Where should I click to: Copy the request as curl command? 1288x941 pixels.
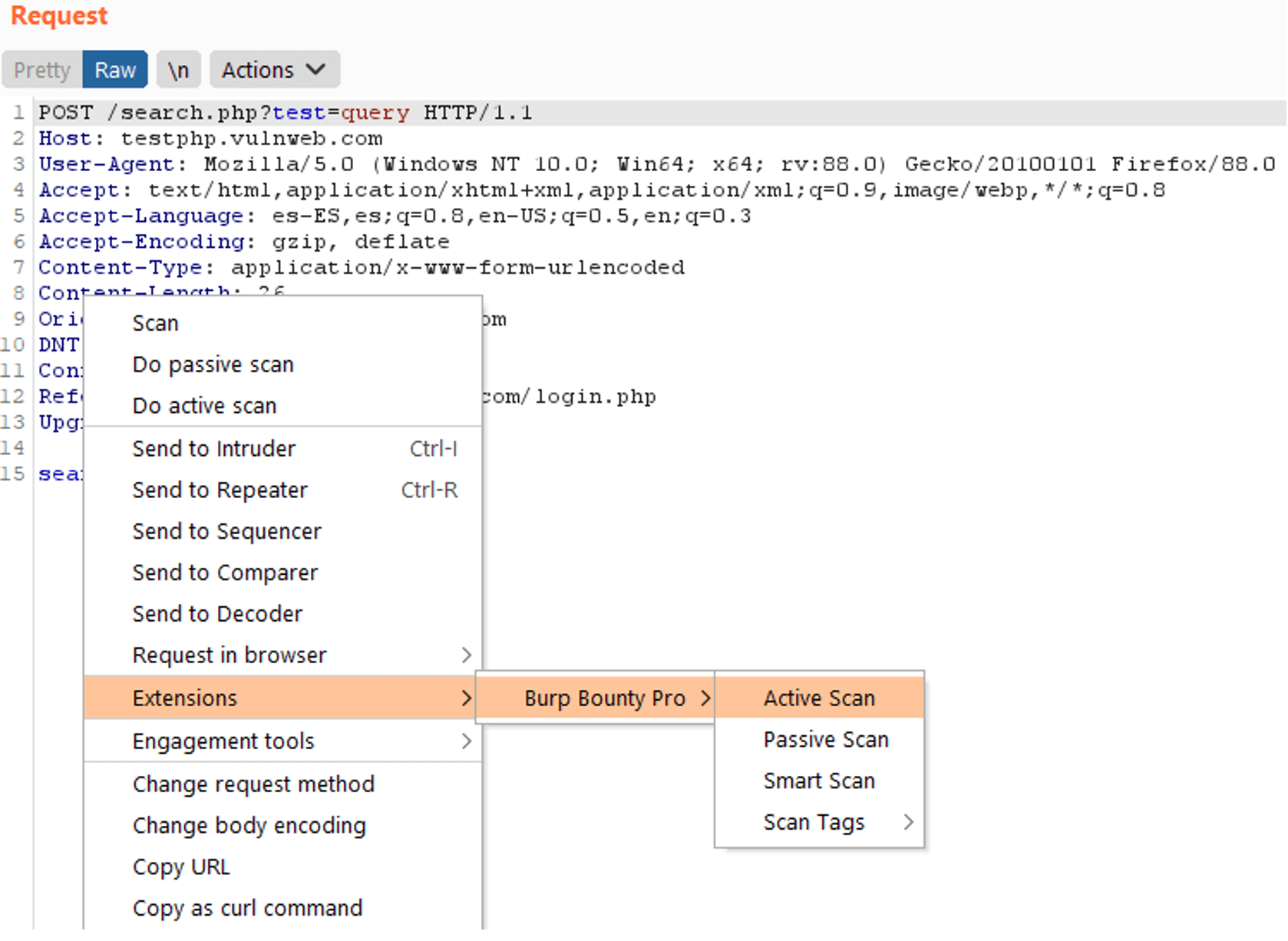tap(247, 907)
